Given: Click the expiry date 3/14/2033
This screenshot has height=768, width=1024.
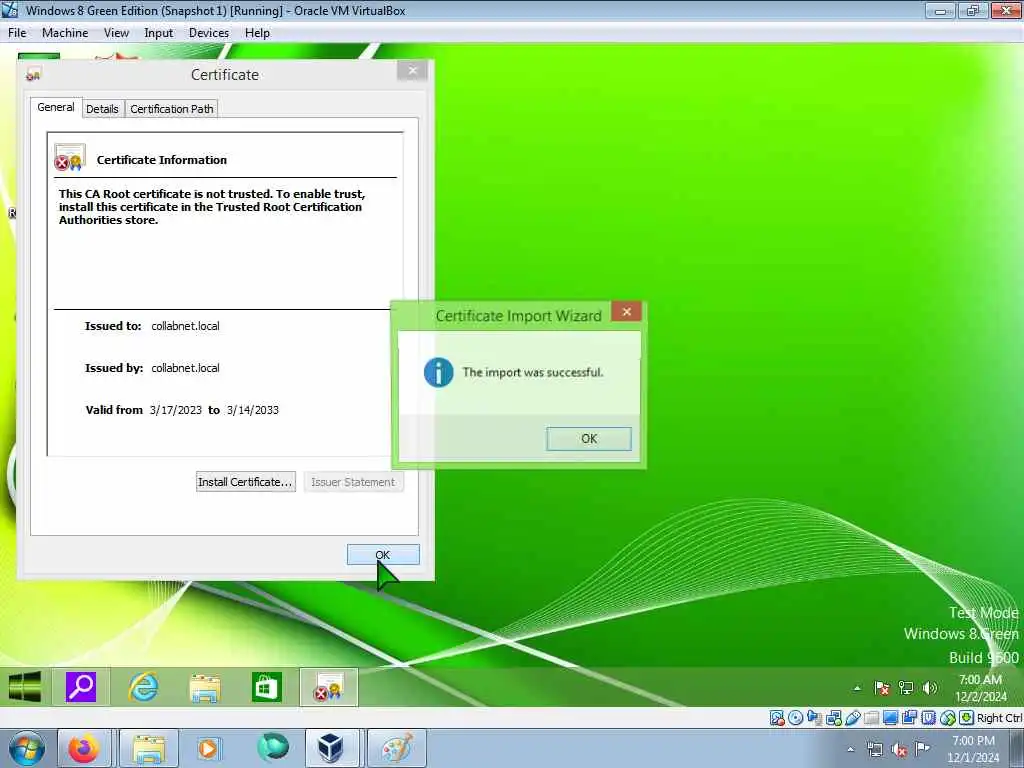Looking at the screenshot, I should (253, 410).
